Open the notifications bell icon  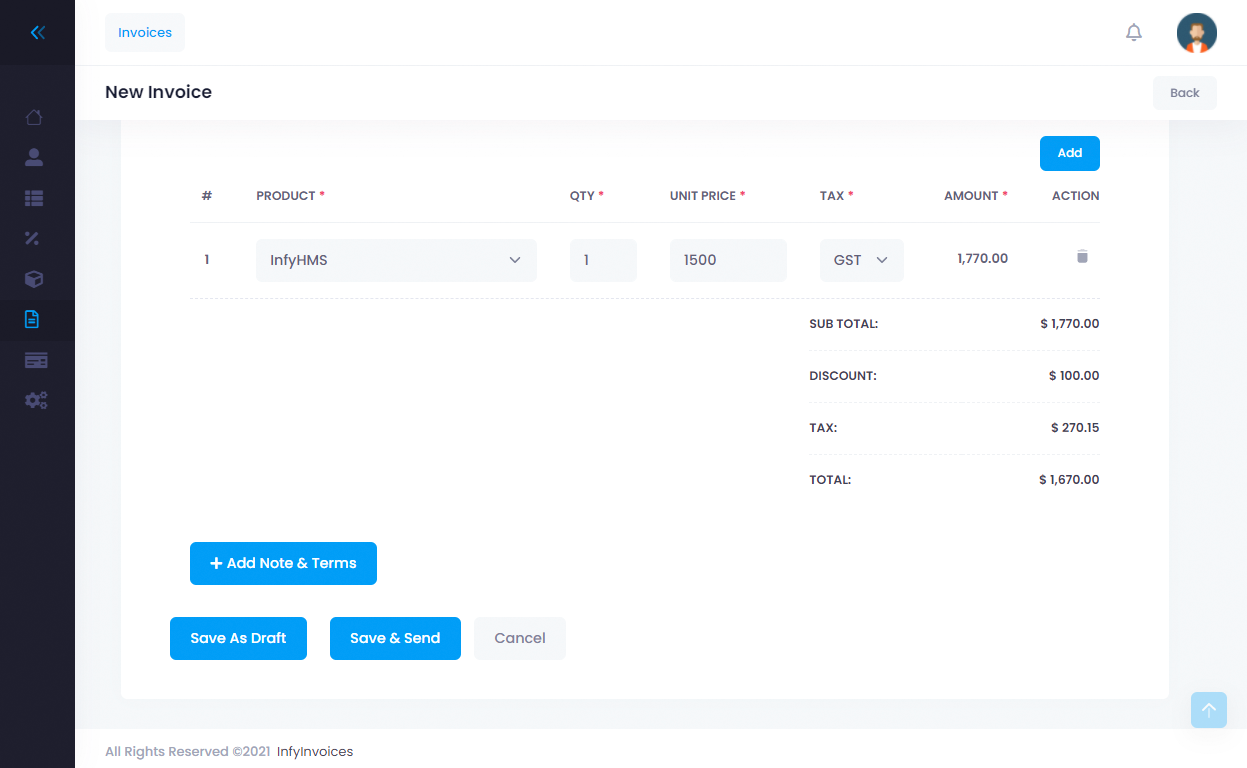1133,32
